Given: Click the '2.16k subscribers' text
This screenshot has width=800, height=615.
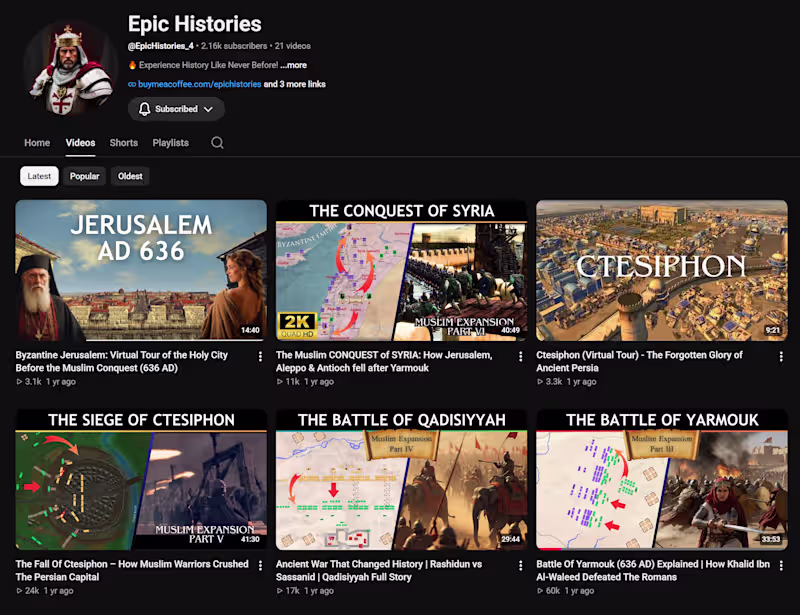Looking at the screenshot, I should tap(234, 46).
